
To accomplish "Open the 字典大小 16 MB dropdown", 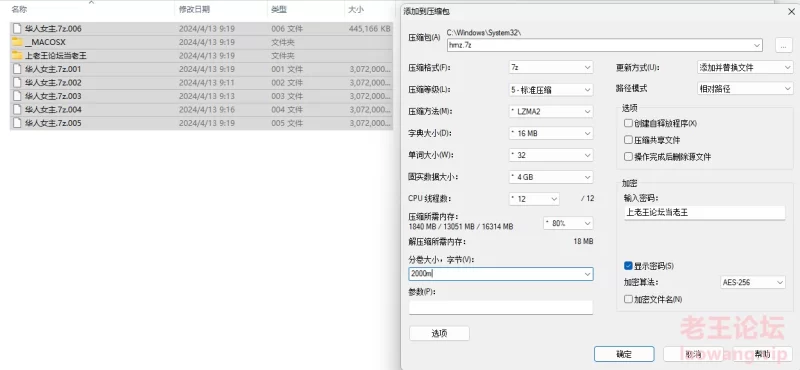I will tap(551, 133).
